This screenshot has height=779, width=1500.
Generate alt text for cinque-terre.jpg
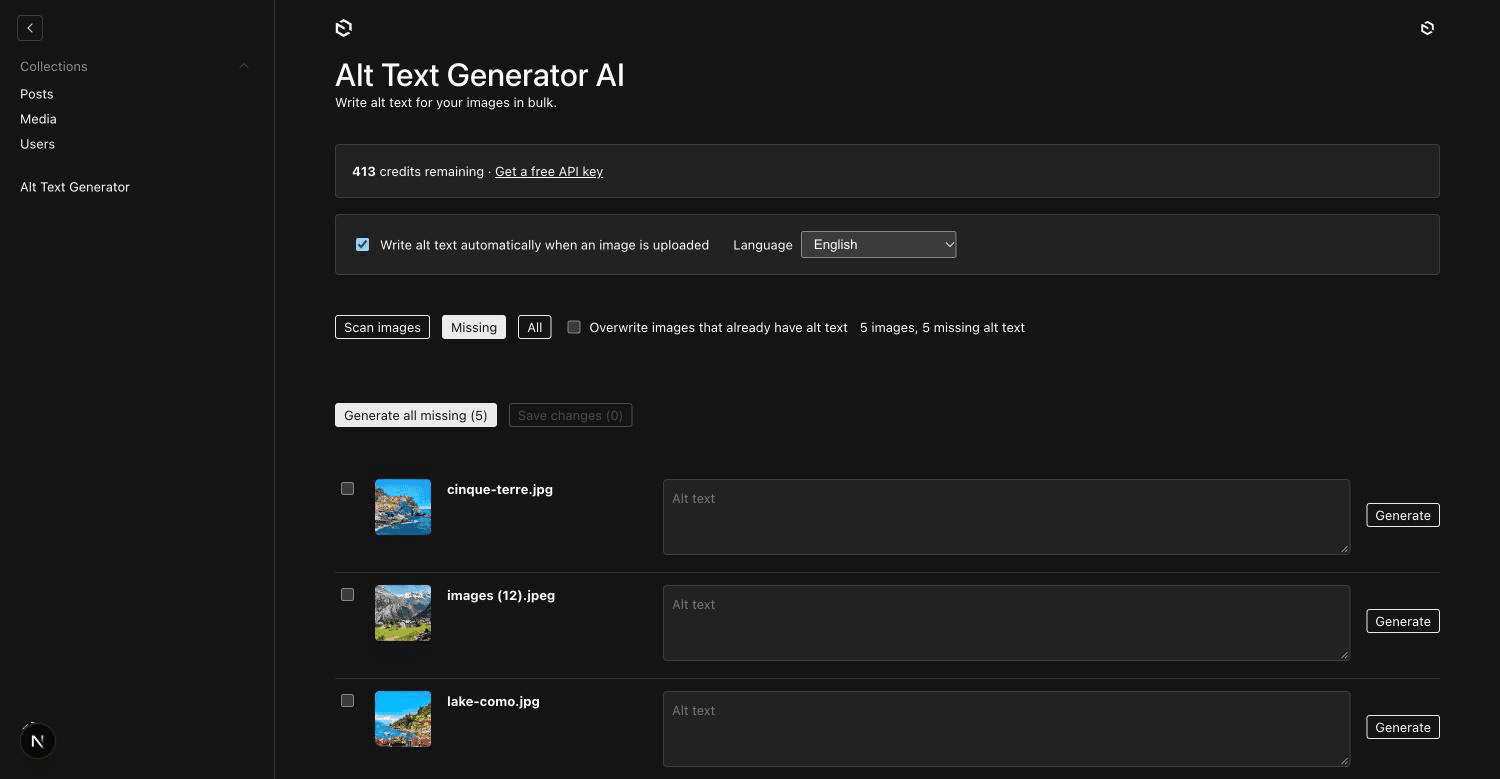(x=1402, y=515)
